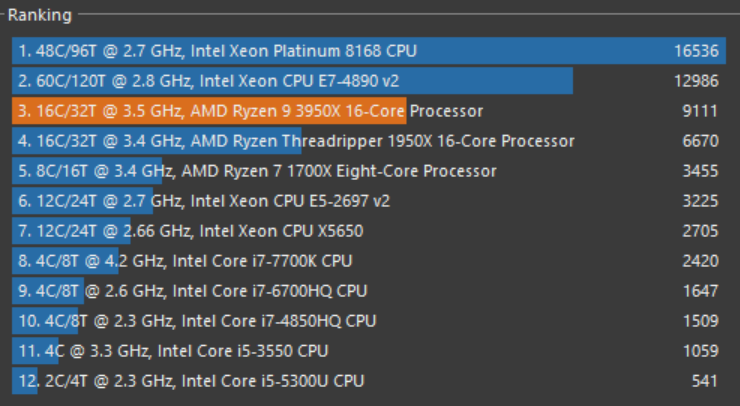
Task: Click the 12986 score value
Action: pyautogui.click(x=696, y=81)
